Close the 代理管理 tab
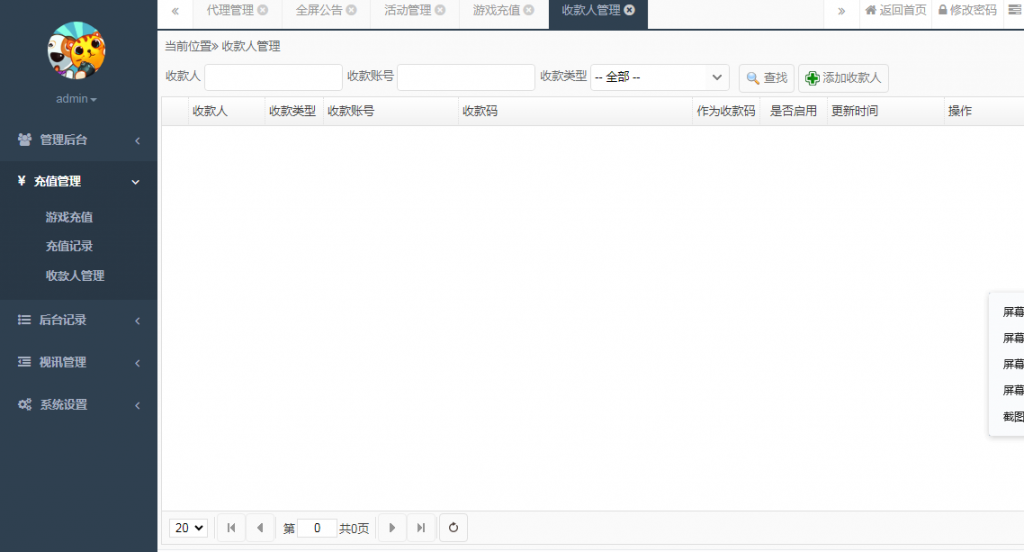This screenshot has height=552, width=1024. coord(263,11)
